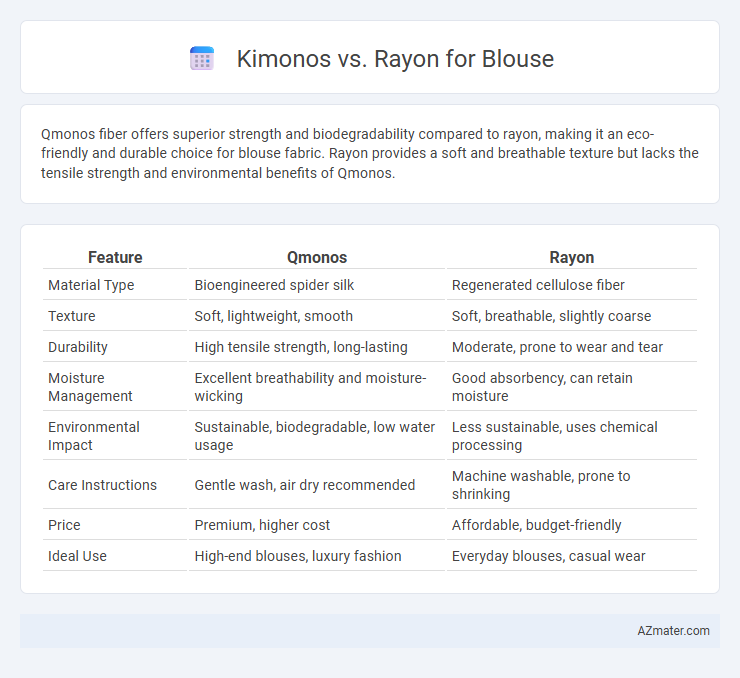Click 'Less sustainable, uses chemical processing' cell

tap(554, 436)
